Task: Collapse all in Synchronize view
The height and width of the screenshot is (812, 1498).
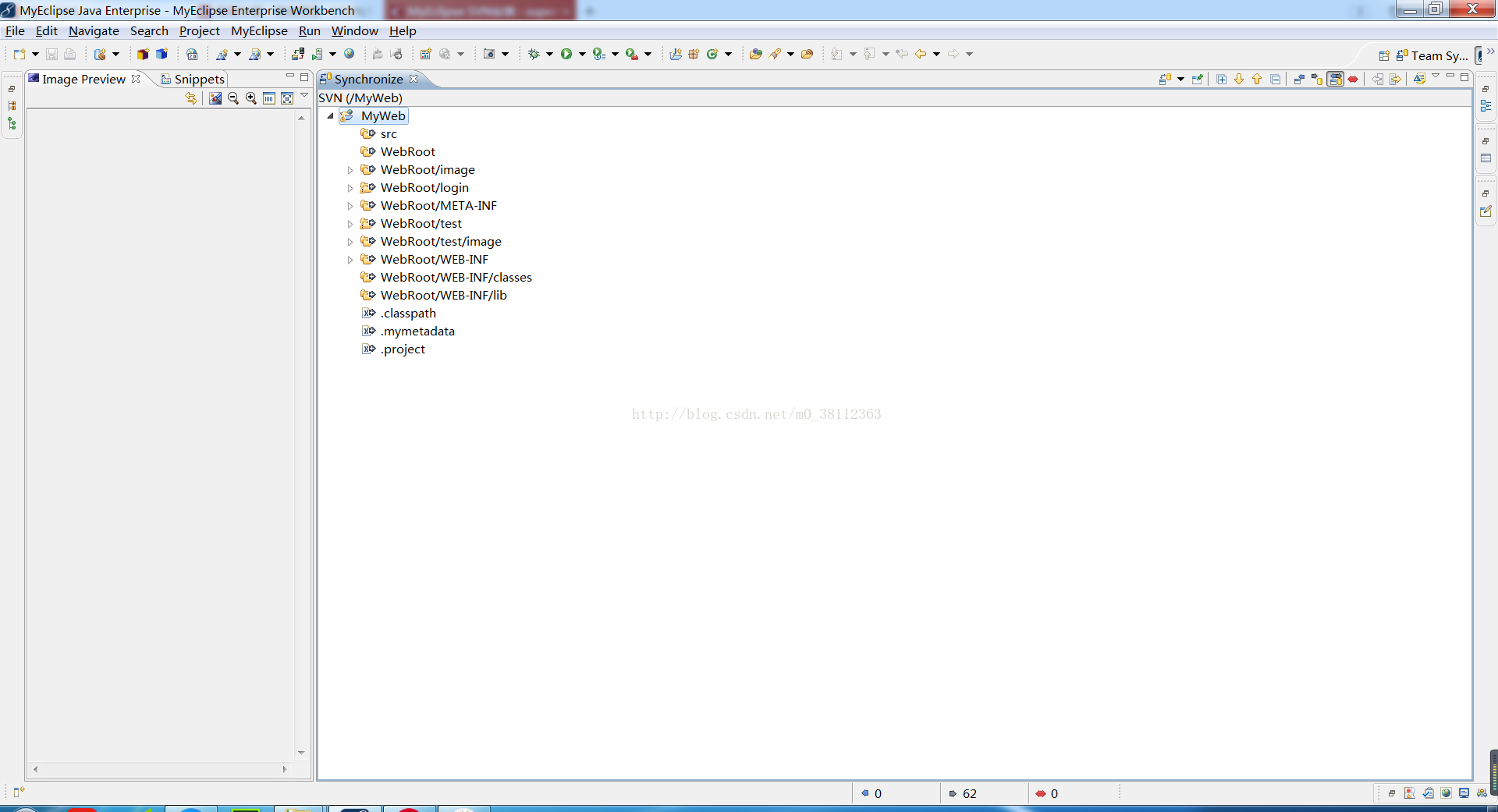Action: [x=1275, y=79]
